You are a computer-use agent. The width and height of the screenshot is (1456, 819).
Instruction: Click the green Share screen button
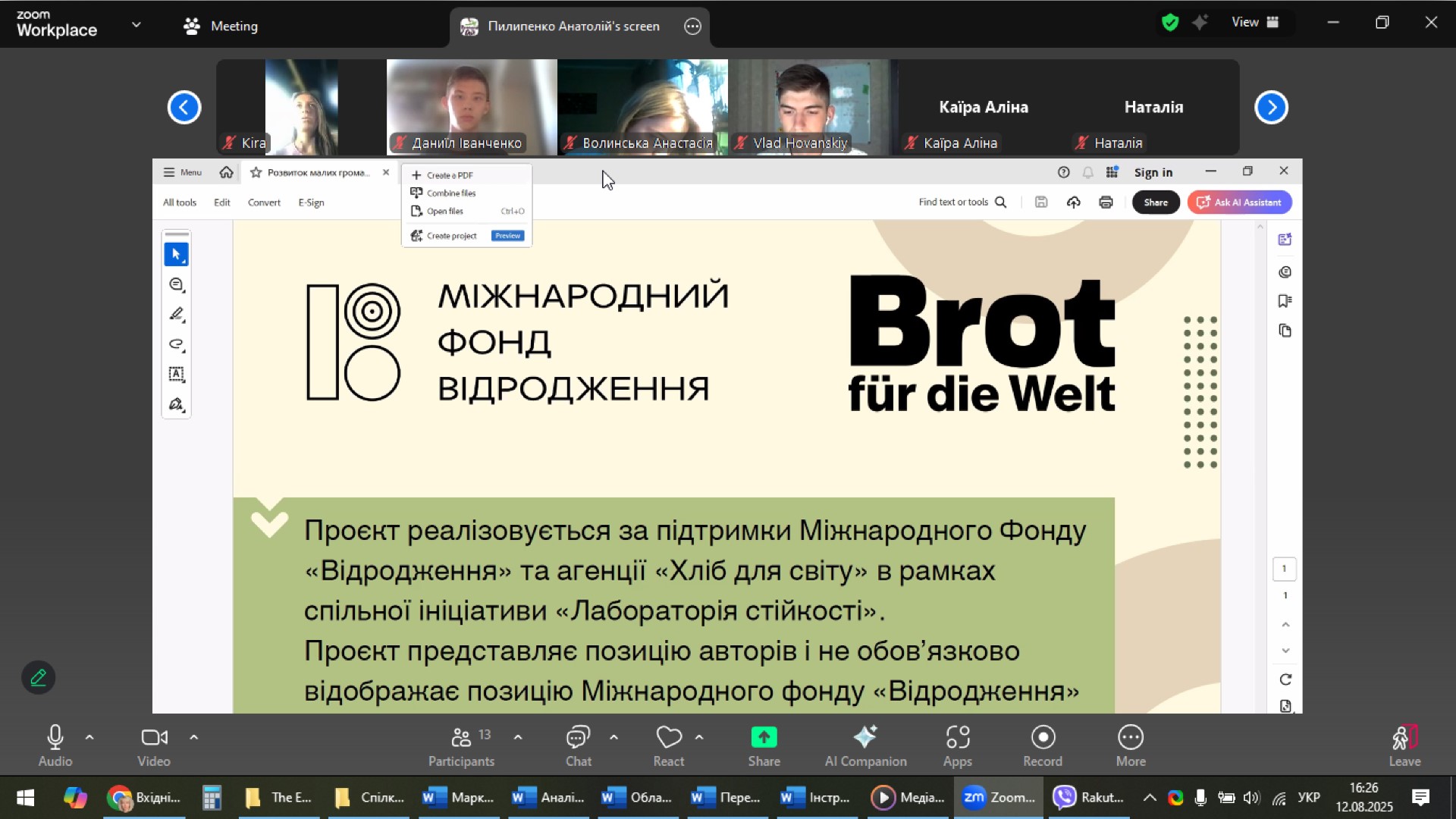click(764, 745)
